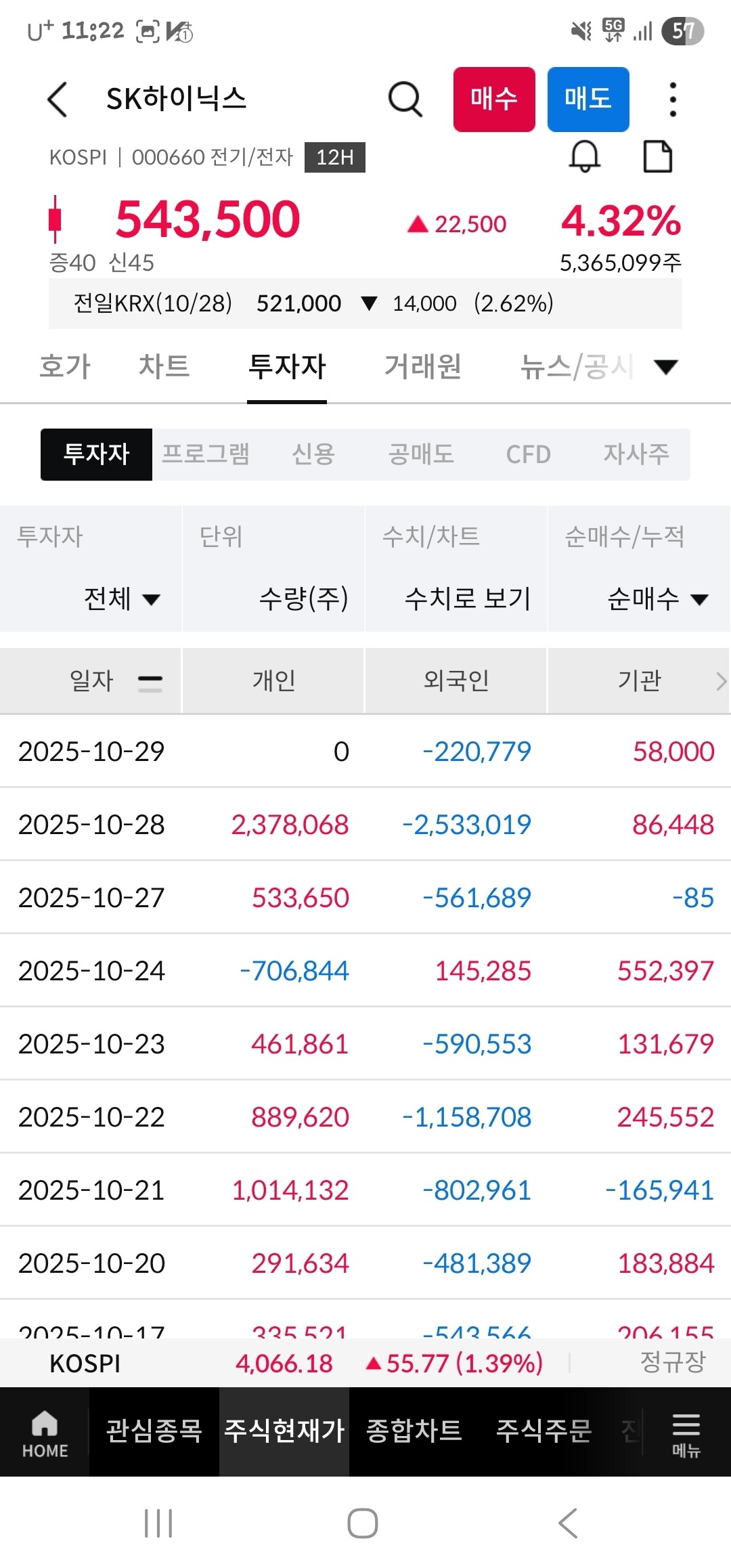This screenshot has width=731, height=1568.
Task: Select the 공매도 sub-tab
Action: point(421,454)
